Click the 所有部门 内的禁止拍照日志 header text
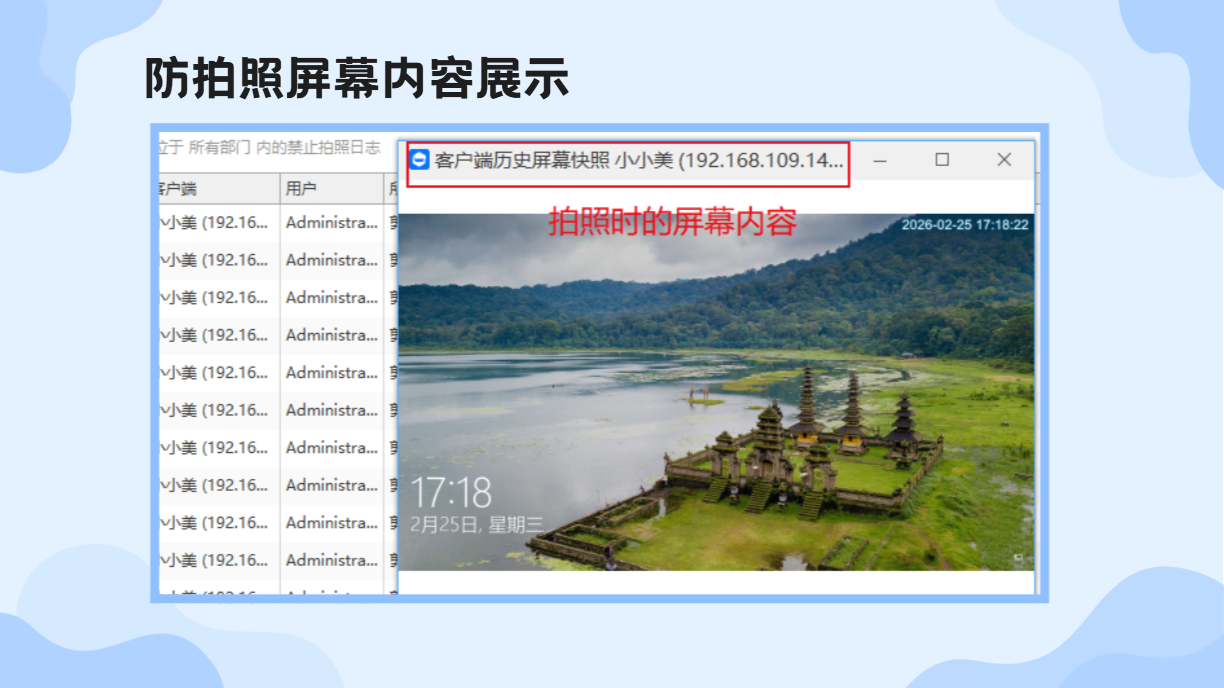The image size is (1224, 688). click(x=284, y=147)
